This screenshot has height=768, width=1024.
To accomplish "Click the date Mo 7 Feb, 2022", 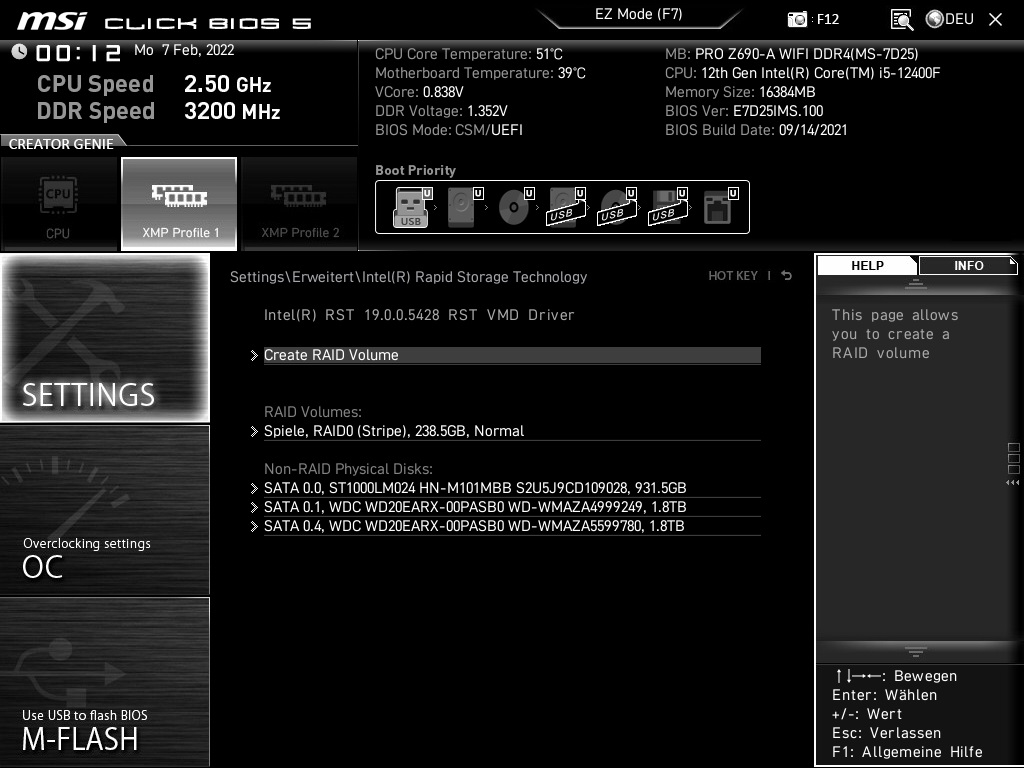I will coord(184,50).
